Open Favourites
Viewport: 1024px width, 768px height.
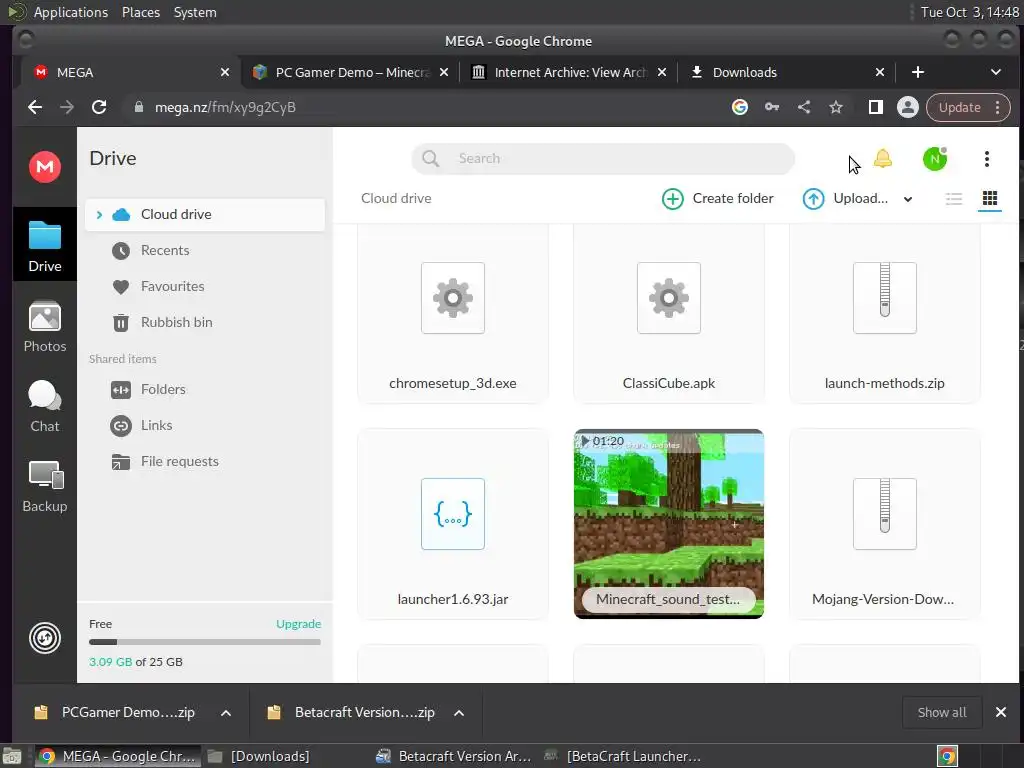click(x=172, y=286)
